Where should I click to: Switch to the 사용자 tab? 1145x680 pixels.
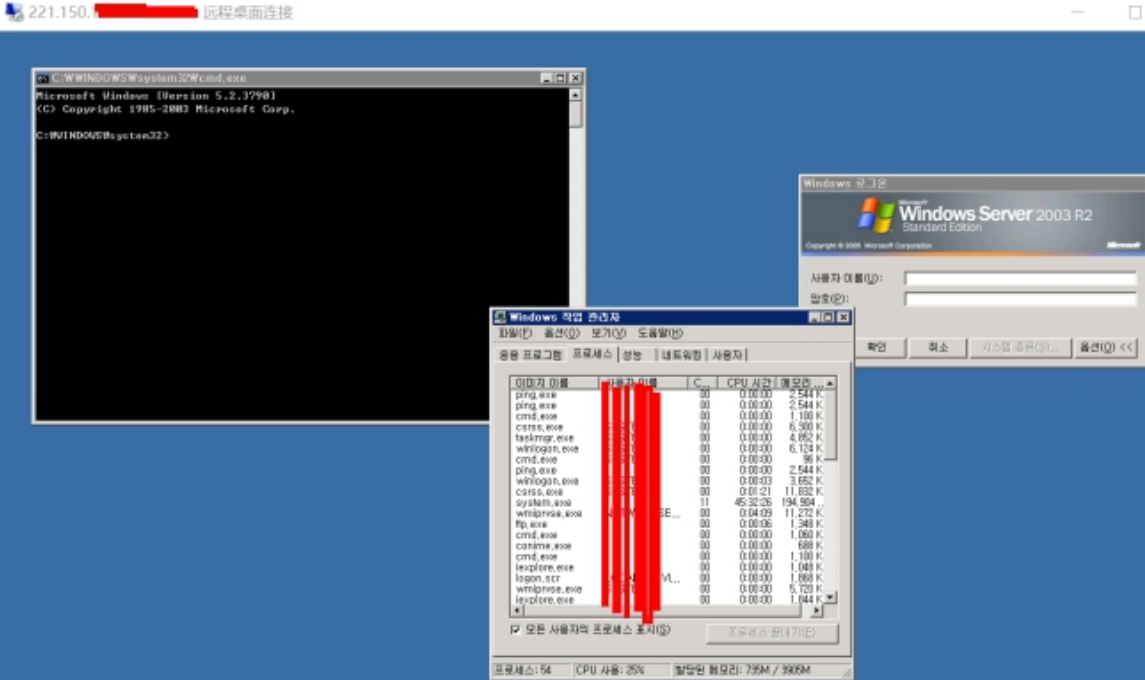pos(727,355)
